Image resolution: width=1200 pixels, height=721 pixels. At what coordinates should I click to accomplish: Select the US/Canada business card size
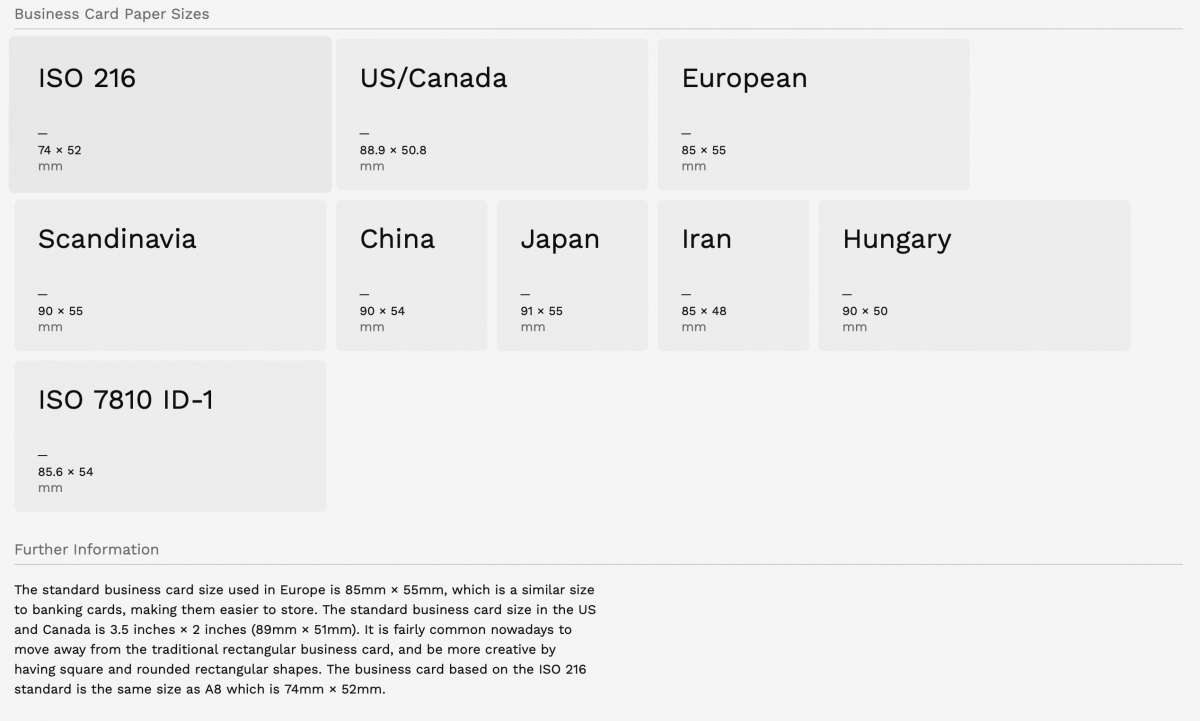(492, 114)
